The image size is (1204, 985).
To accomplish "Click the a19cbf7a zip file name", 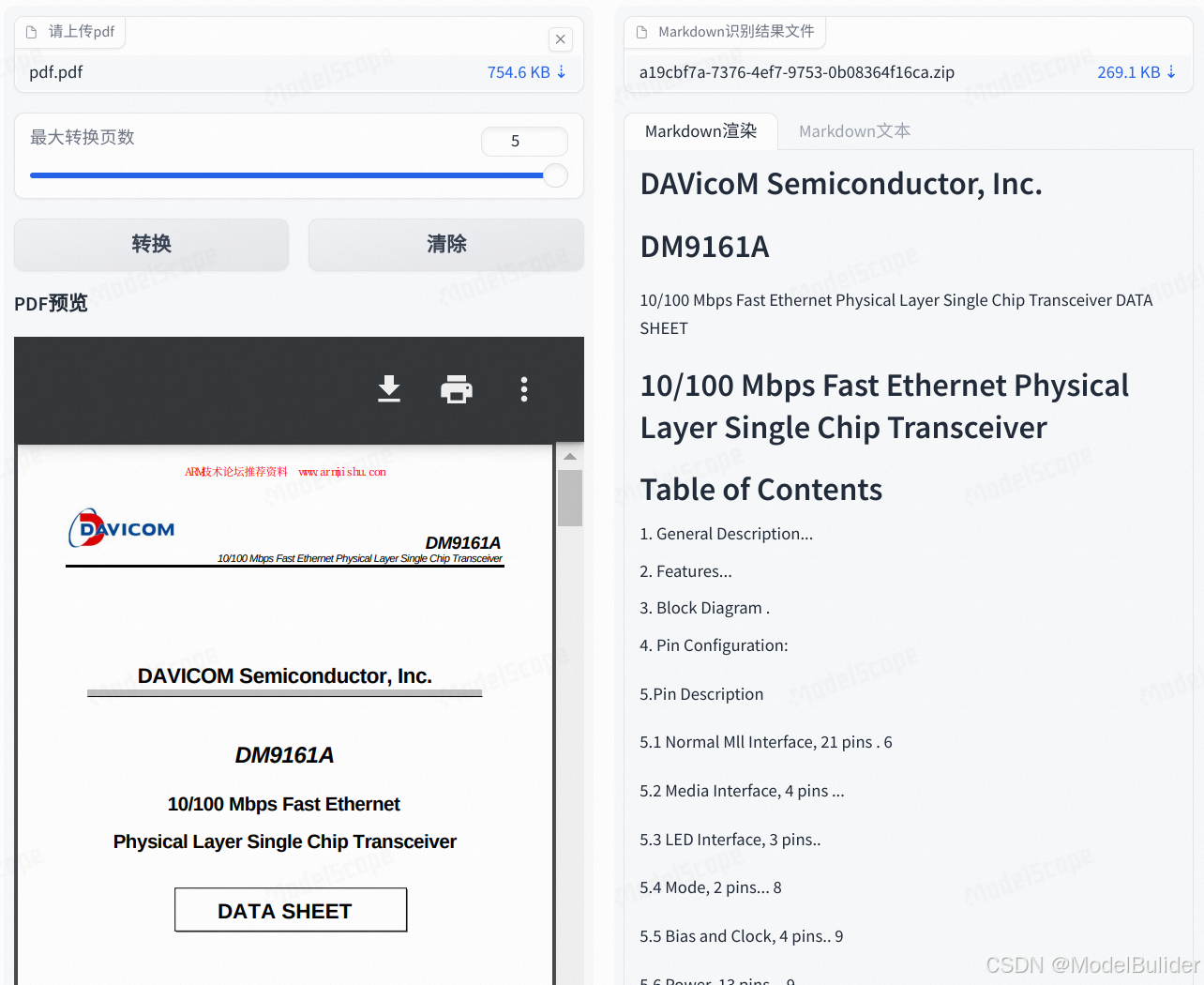I will (x=797, y=72).
